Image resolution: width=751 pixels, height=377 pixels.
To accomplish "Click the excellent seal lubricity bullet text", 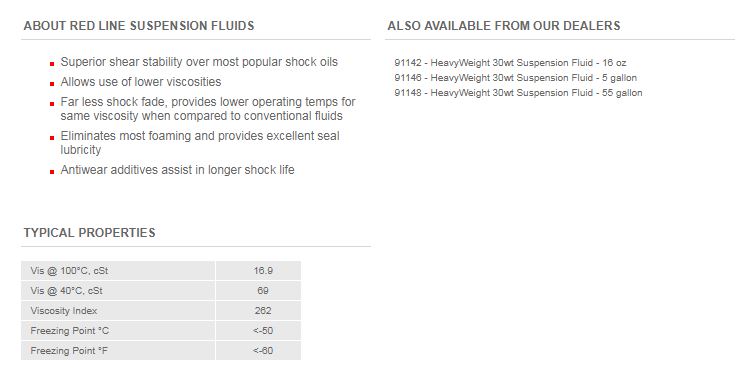I will [x=200, y=143].
